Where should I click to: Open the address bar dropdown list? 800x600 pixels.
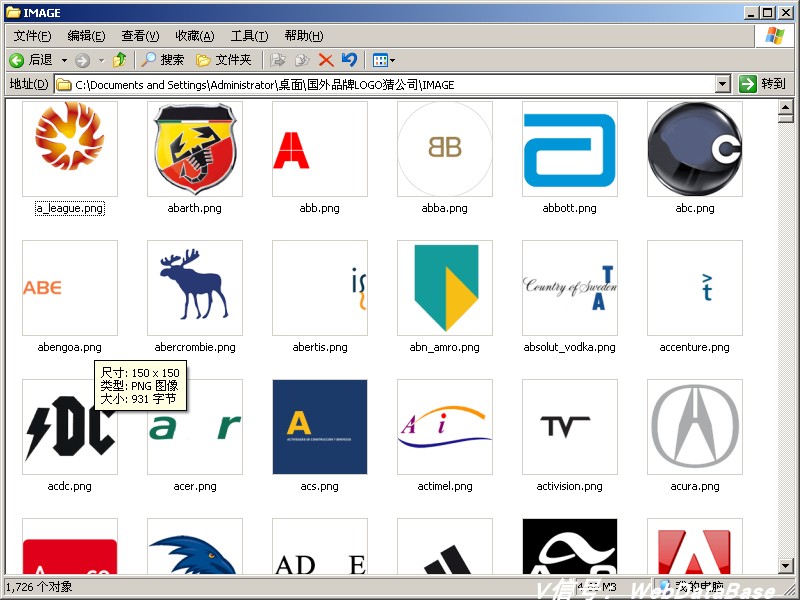pos(722,85)
